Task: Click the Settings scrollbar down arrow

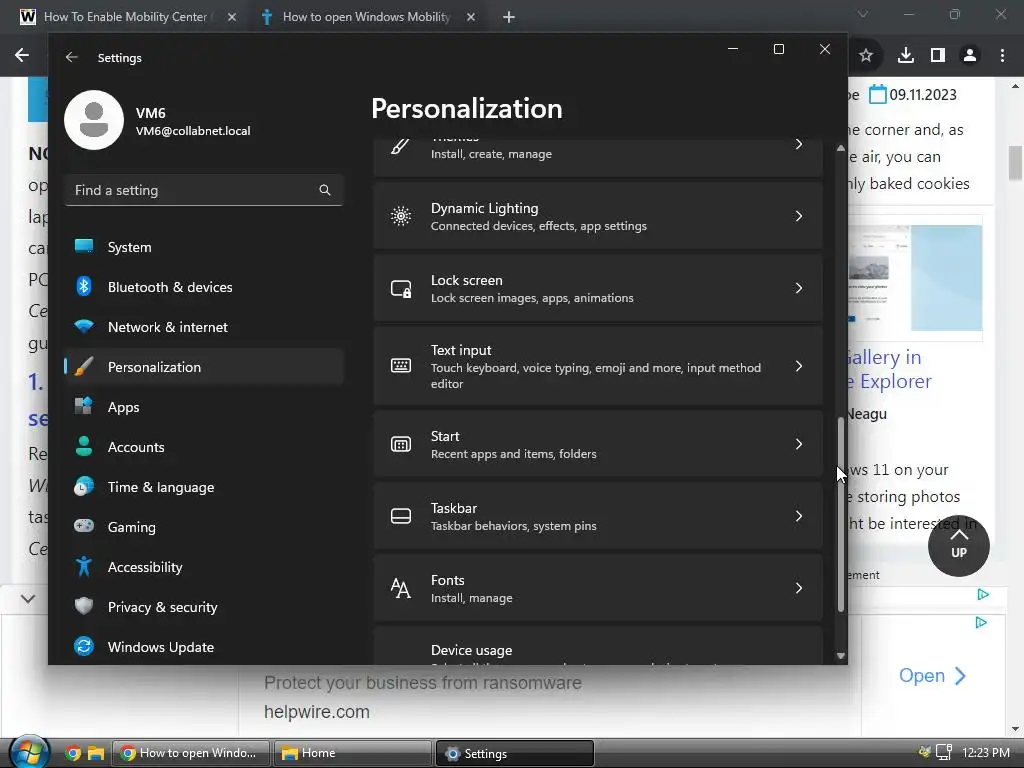Action: pyautogui.click(x=840, y=656)
